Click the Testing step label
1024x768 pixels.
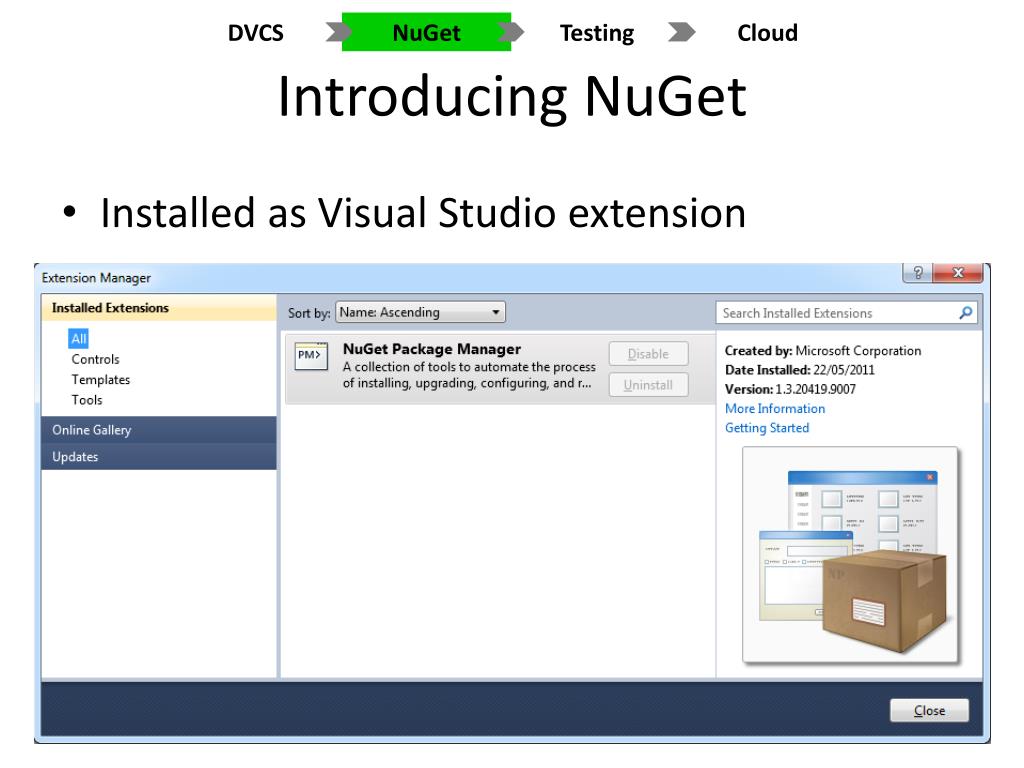(x=597, y=33)
